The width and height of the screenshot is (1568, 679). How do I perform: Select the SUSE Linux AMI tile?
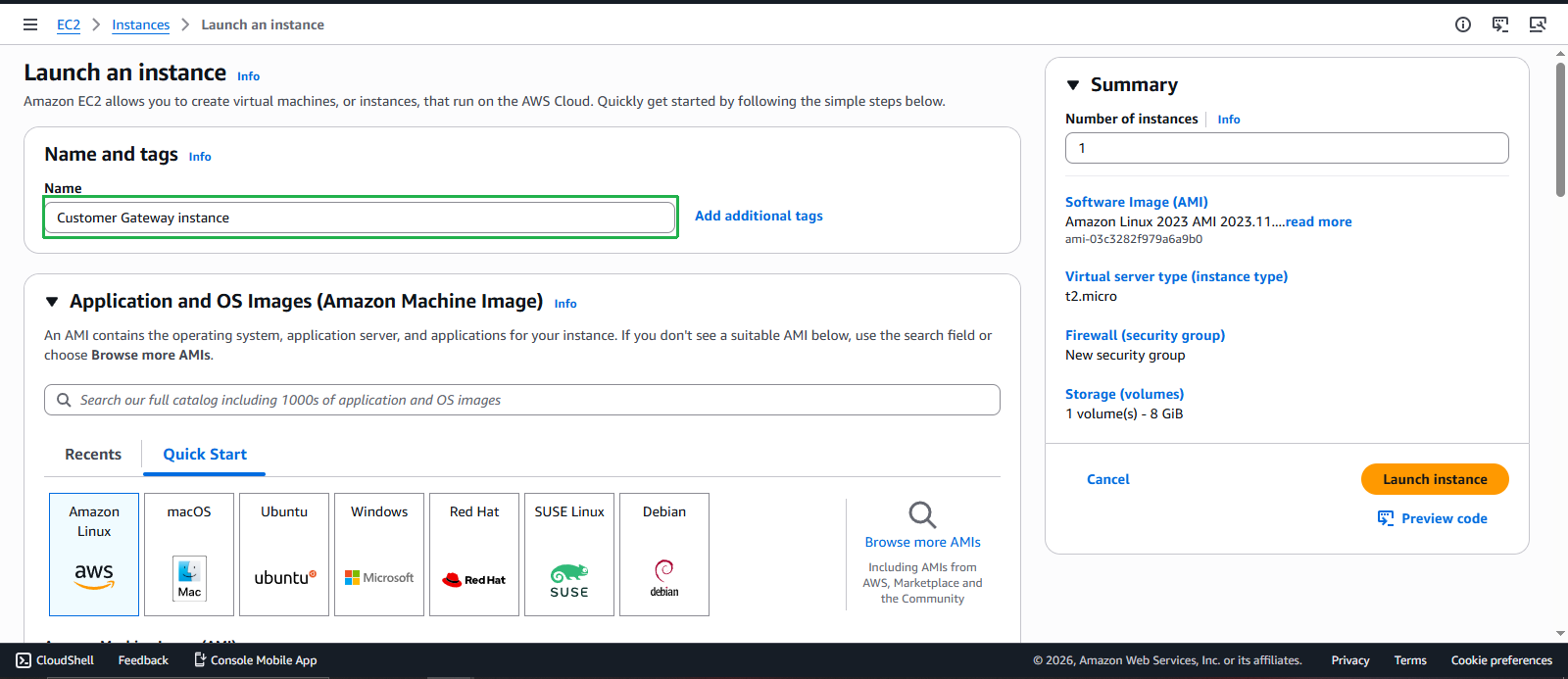(569, 555)
